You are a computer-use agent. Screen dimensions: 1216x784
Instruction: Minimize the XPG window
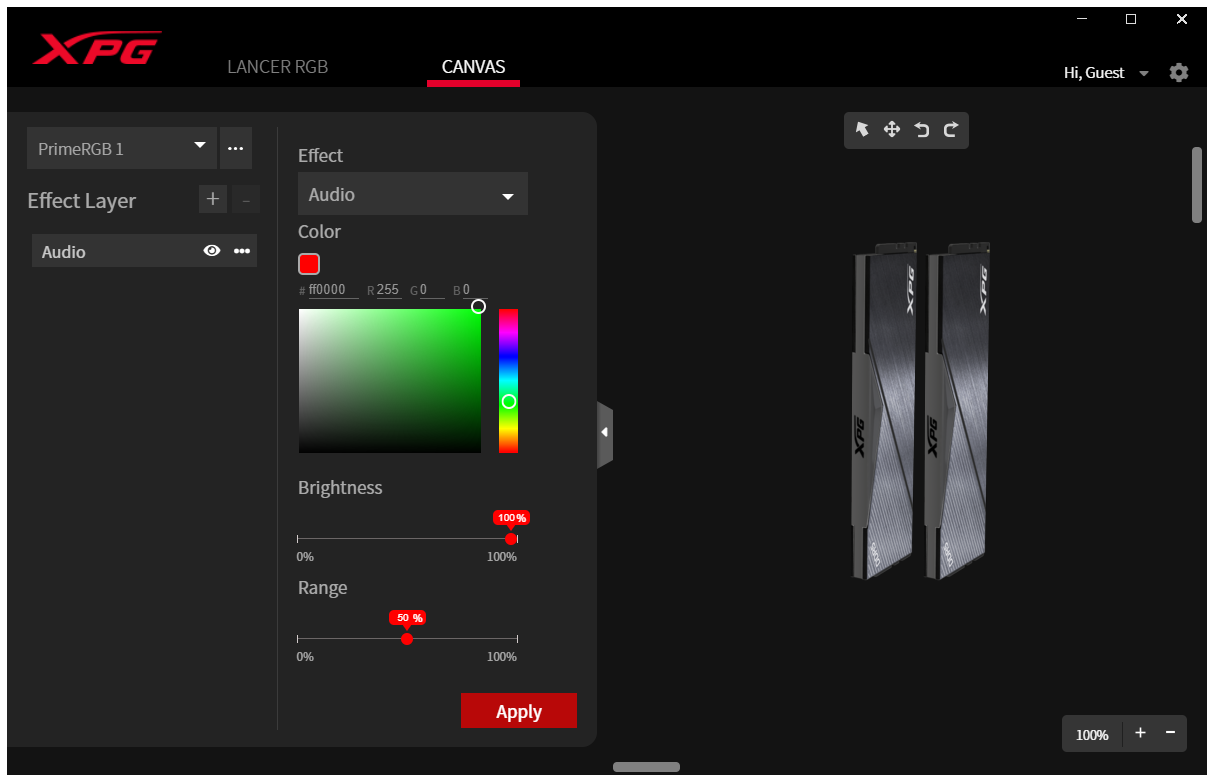click(x=1081, y=19)
